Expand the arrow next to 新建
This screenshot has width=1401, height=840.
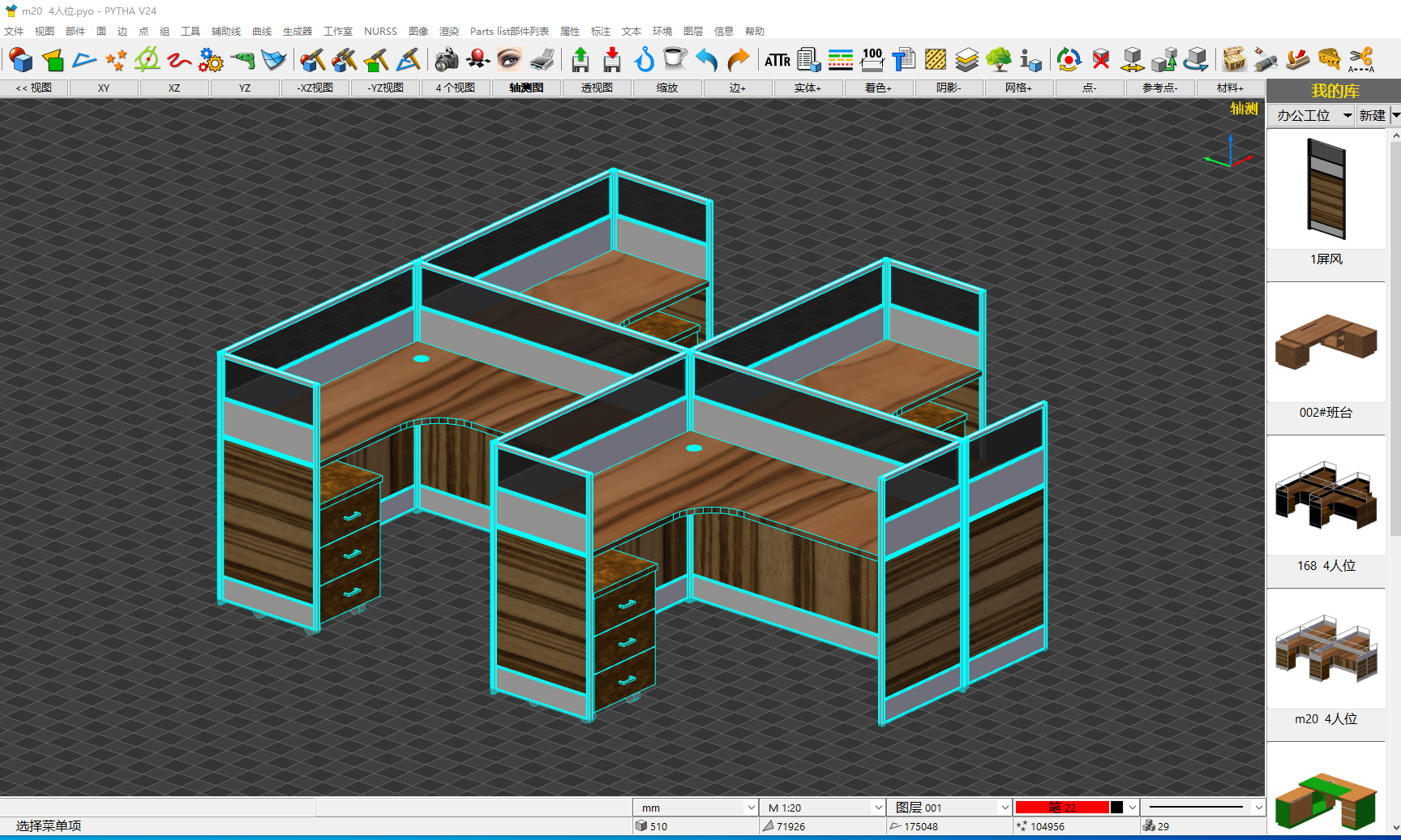(x=1395, y=115)
